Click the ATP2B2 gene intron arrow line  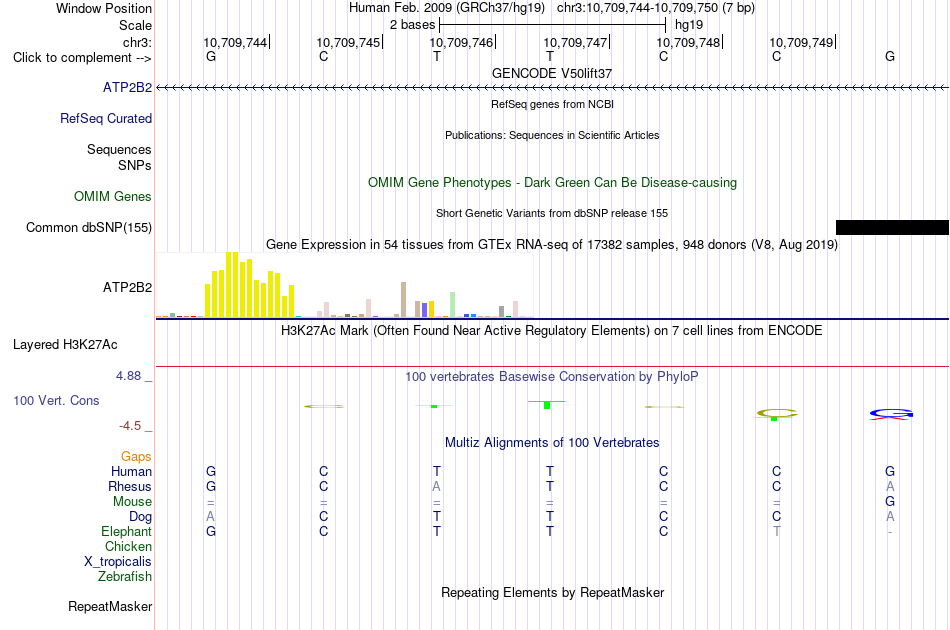[x=552, y=88]
